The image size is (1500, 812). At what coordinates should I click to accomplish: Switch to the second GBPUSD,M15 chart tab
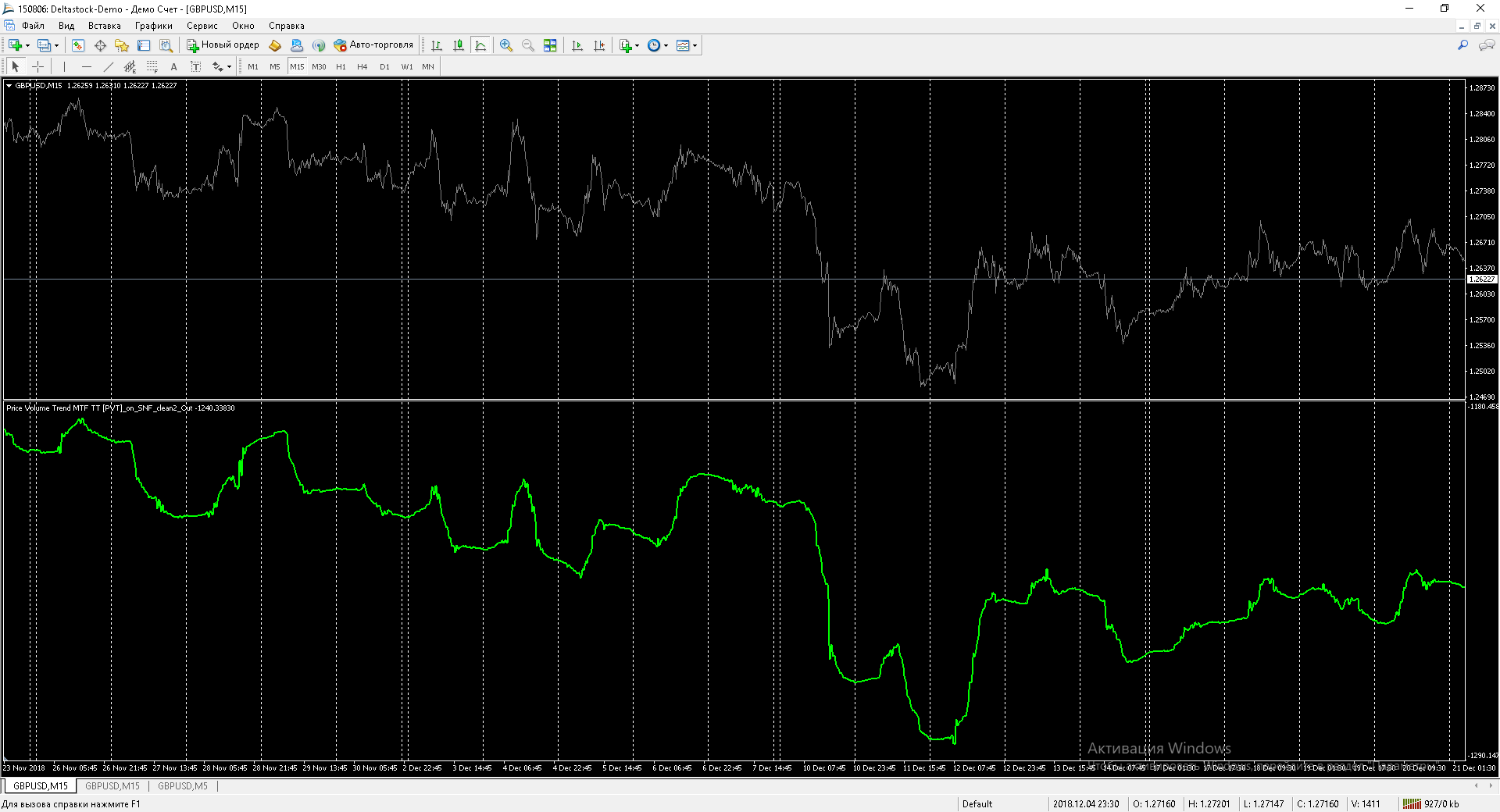click(x=112, y=786)
